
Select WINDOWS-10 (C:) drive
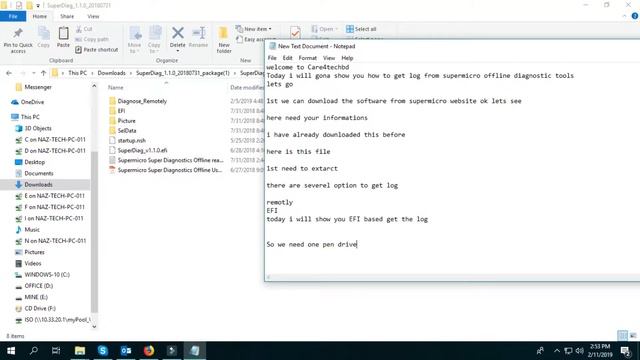(47, 274)
